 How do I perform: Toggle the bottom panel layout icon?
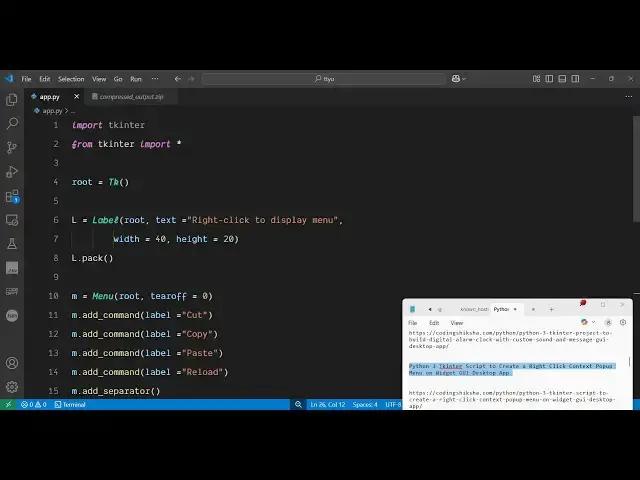coord(562,78)
